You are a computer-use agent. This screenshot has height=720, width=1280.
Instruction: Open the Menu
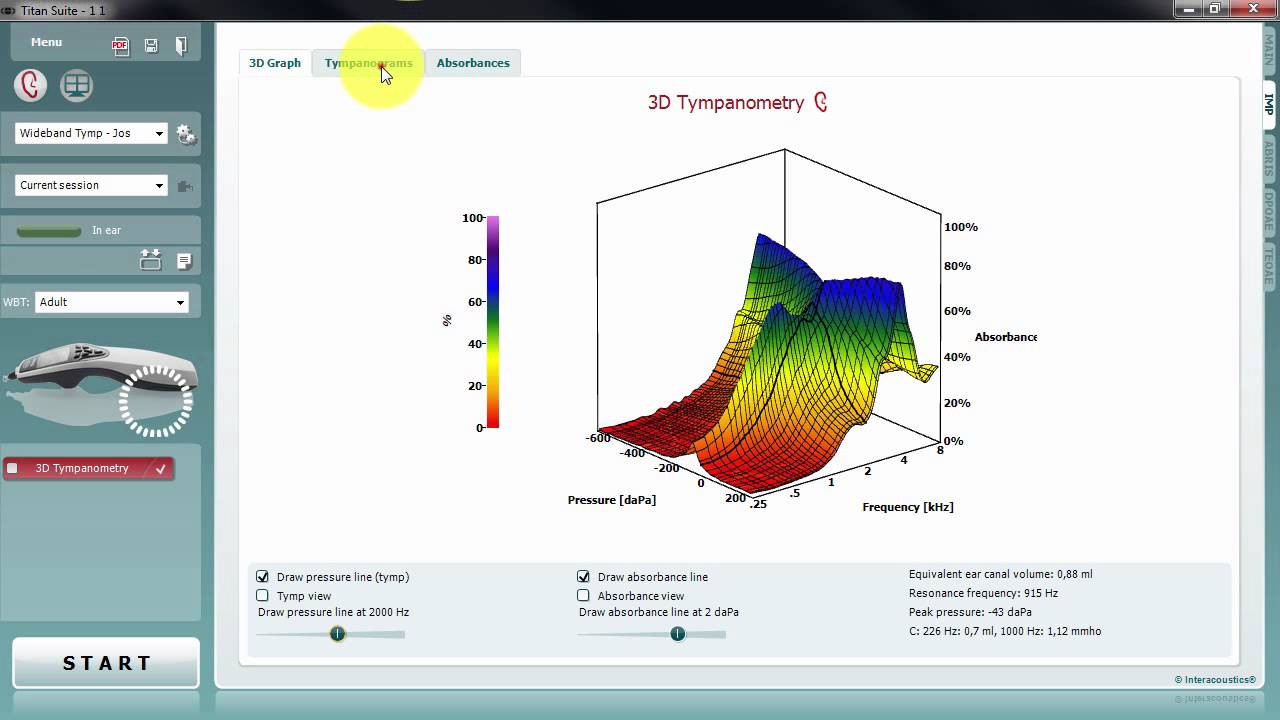[46, 42]
